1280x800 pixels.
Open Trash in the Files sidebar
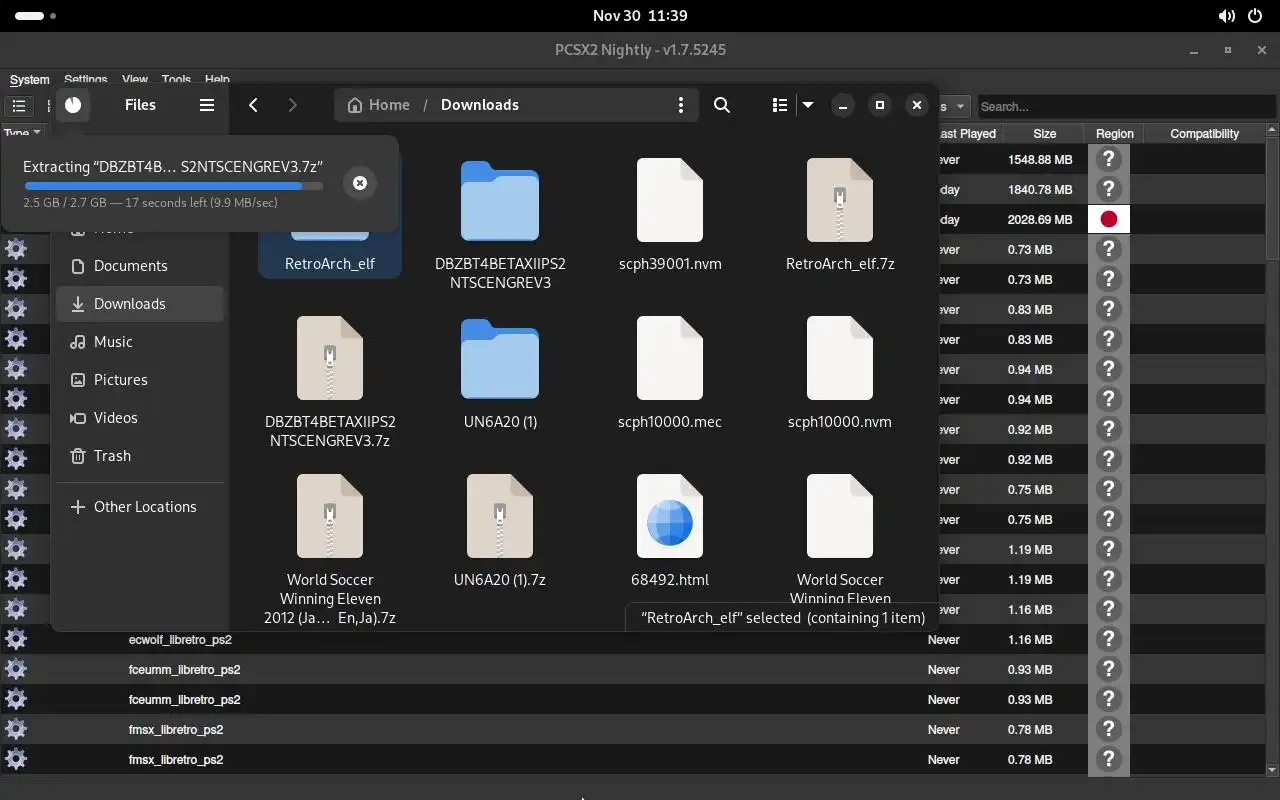(140, 456)
